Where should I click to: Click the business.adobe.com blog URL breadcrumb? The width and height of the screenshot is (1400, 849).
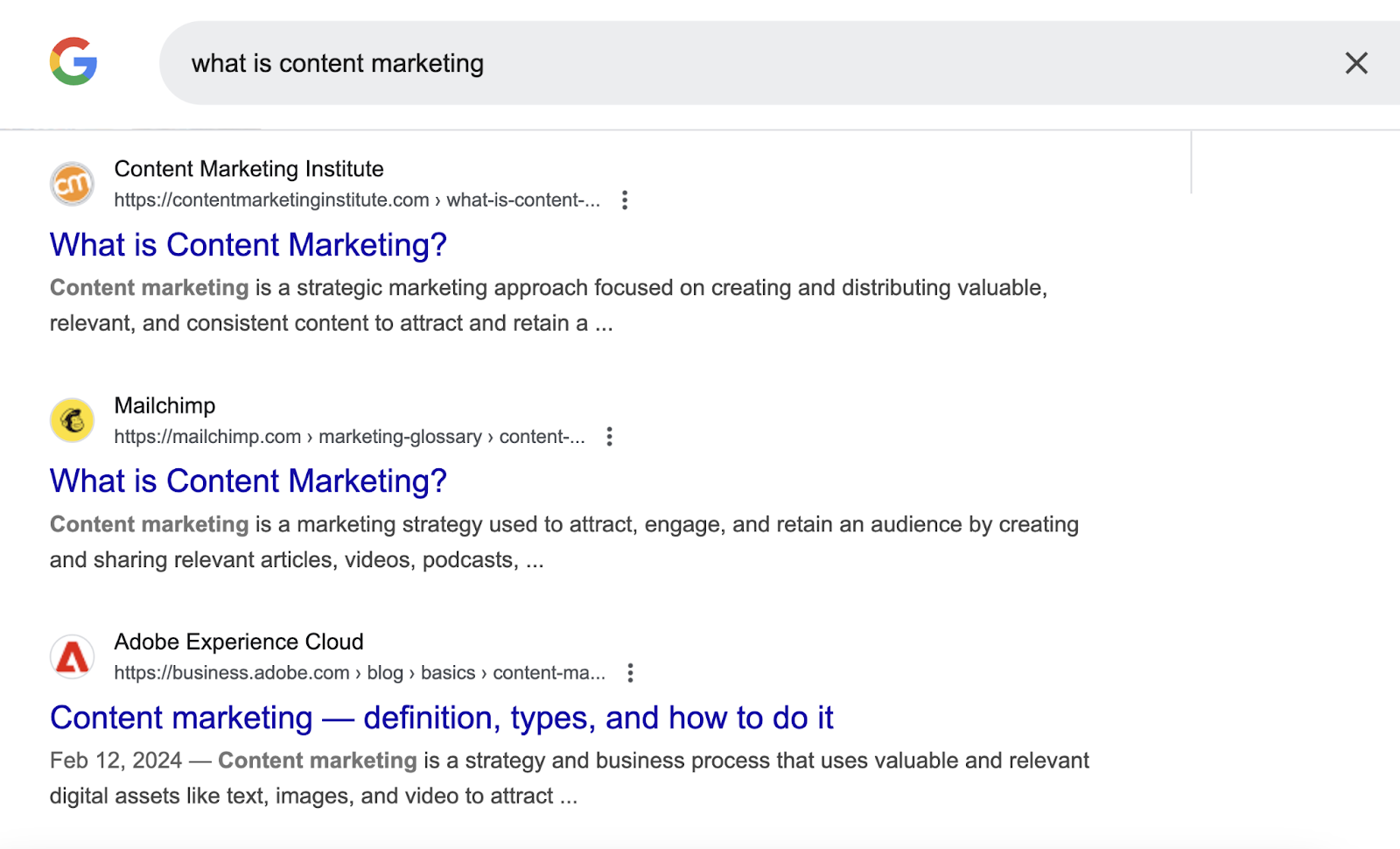(359, 673)
